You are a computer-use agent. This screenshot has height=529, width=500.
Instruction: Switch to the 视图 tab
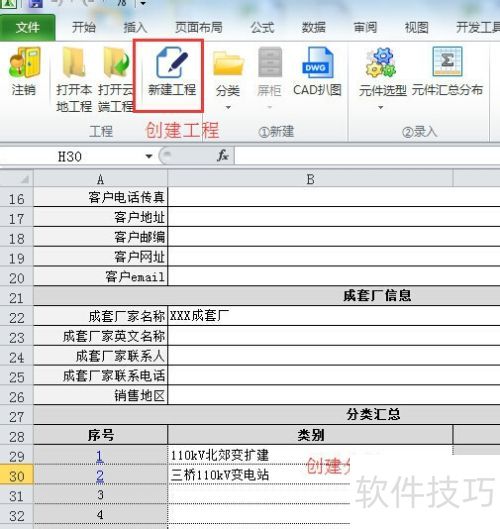[416, 27]
